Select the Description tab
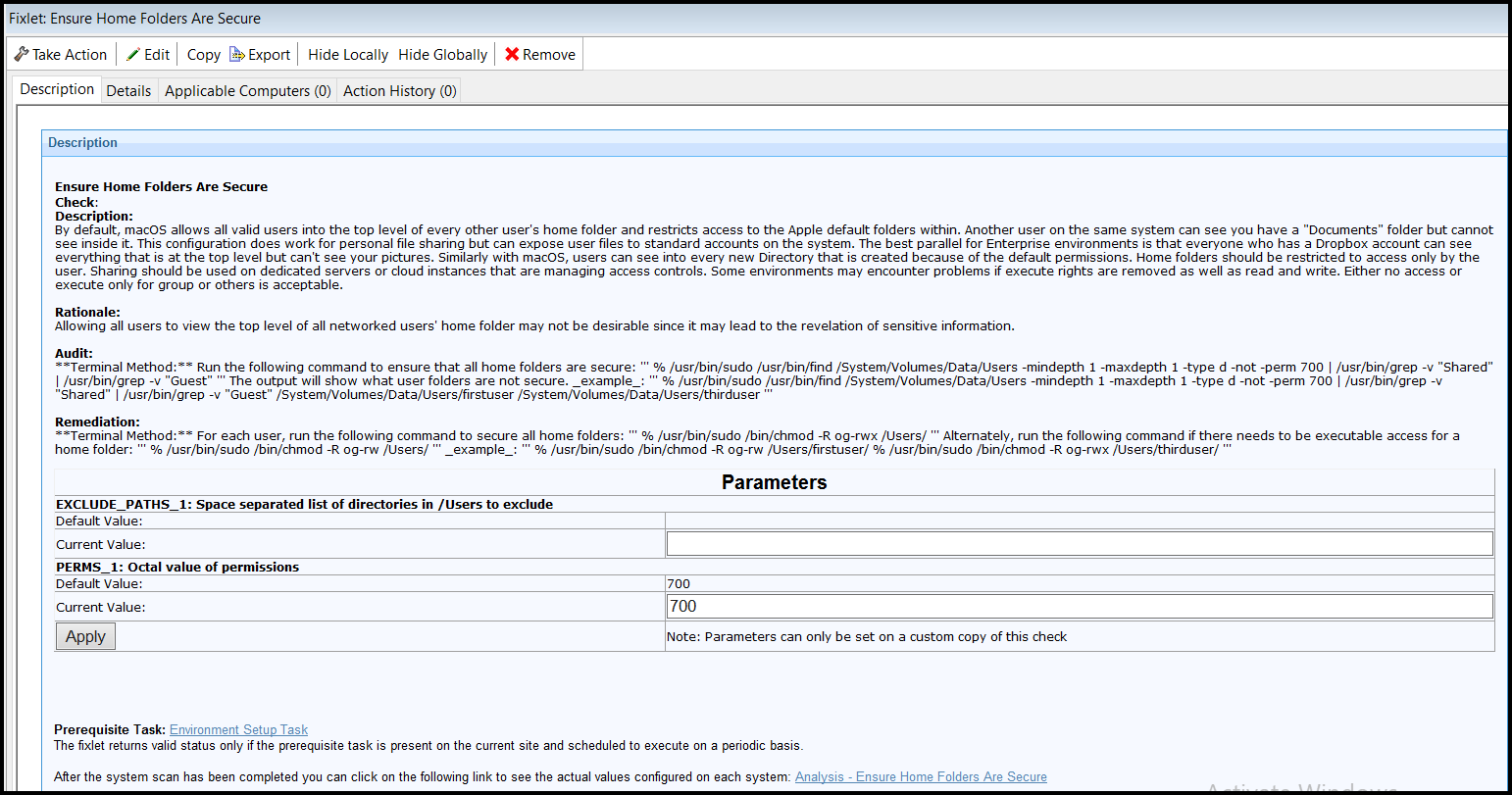Image resolution: width=1512 pixels, height=795 pixels. 56,89
